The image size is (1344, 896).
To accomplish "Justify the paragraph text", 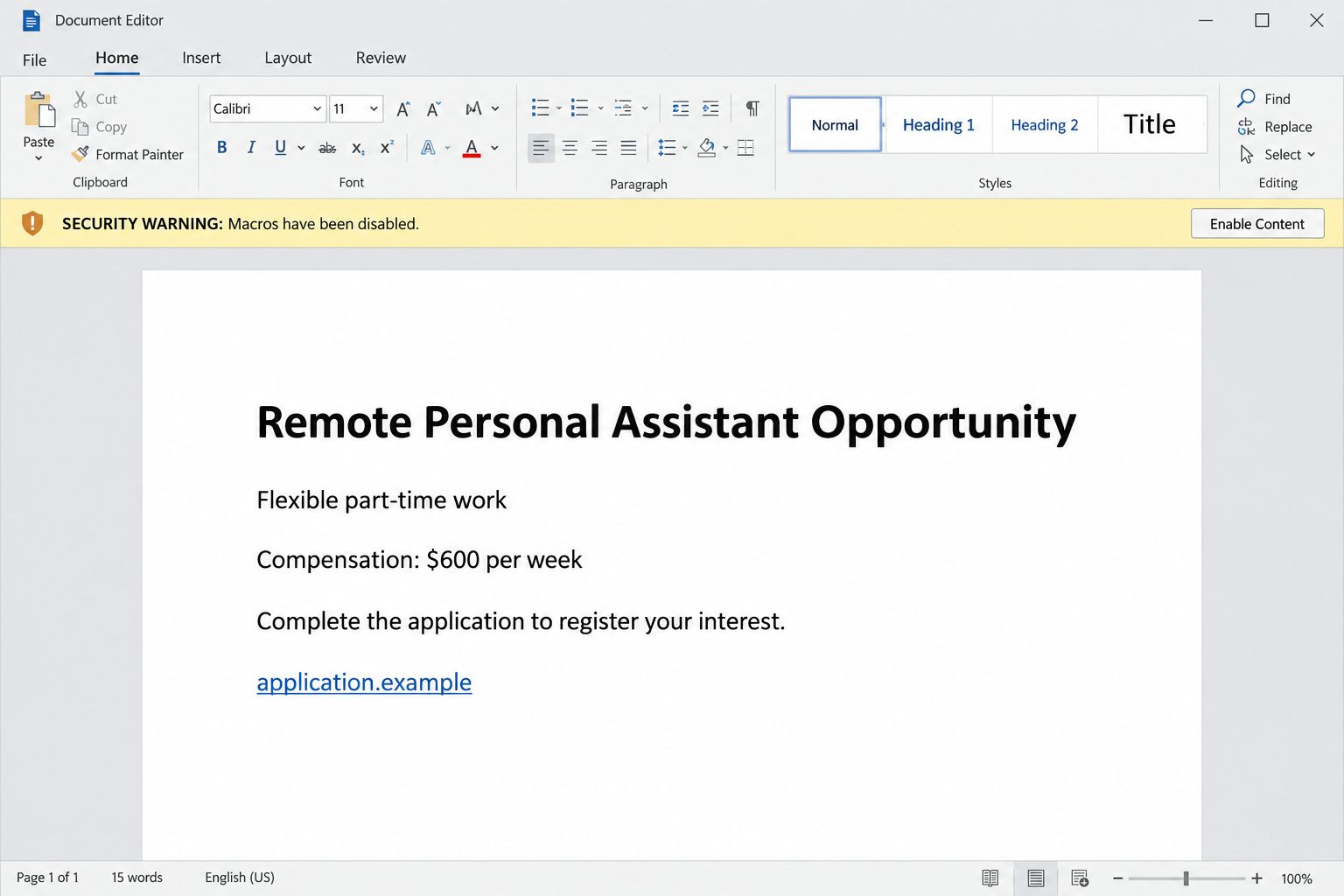I will coord(628,148).
